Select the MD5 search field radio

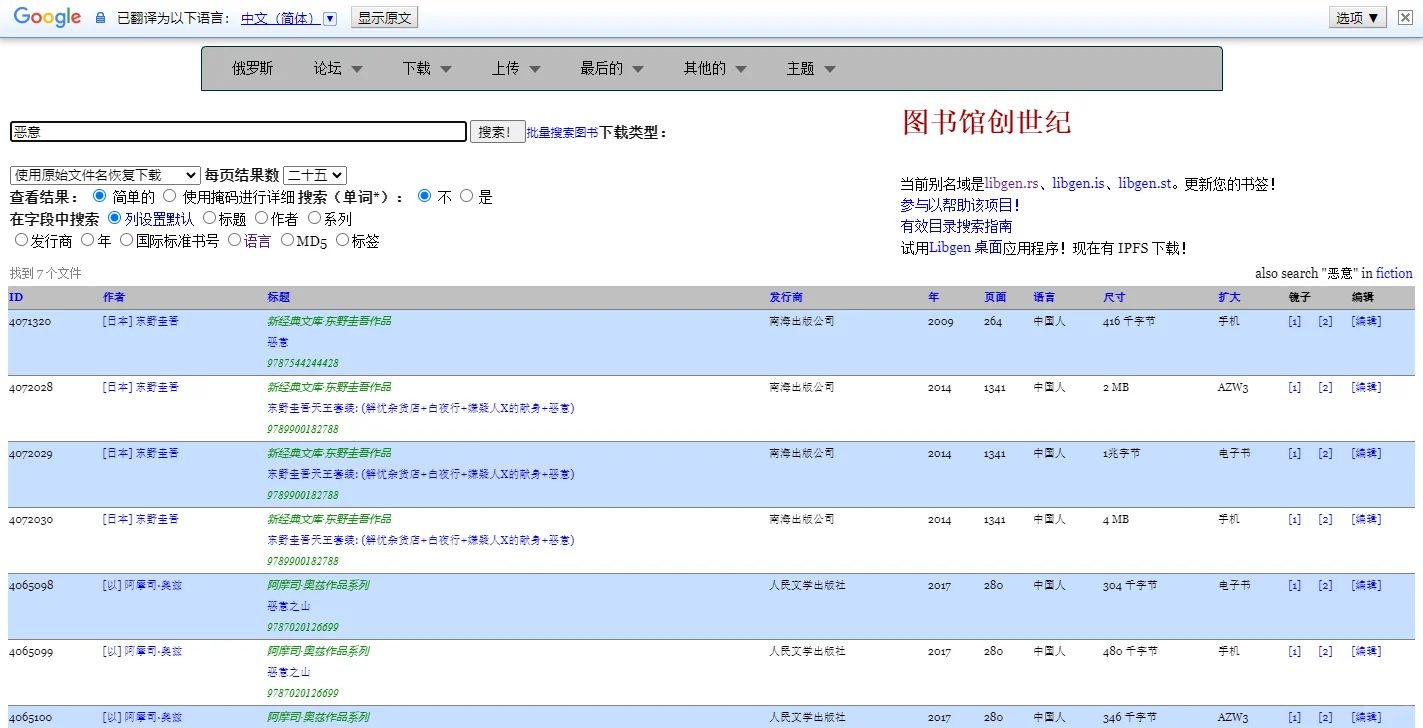(x=287, y=239)
